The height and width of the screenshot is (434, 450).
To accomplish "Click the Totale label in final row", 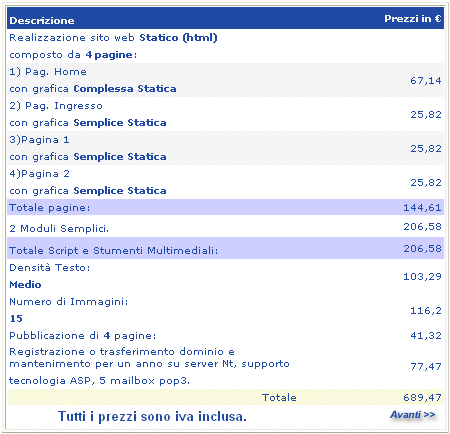I will [x=279, y=398].
